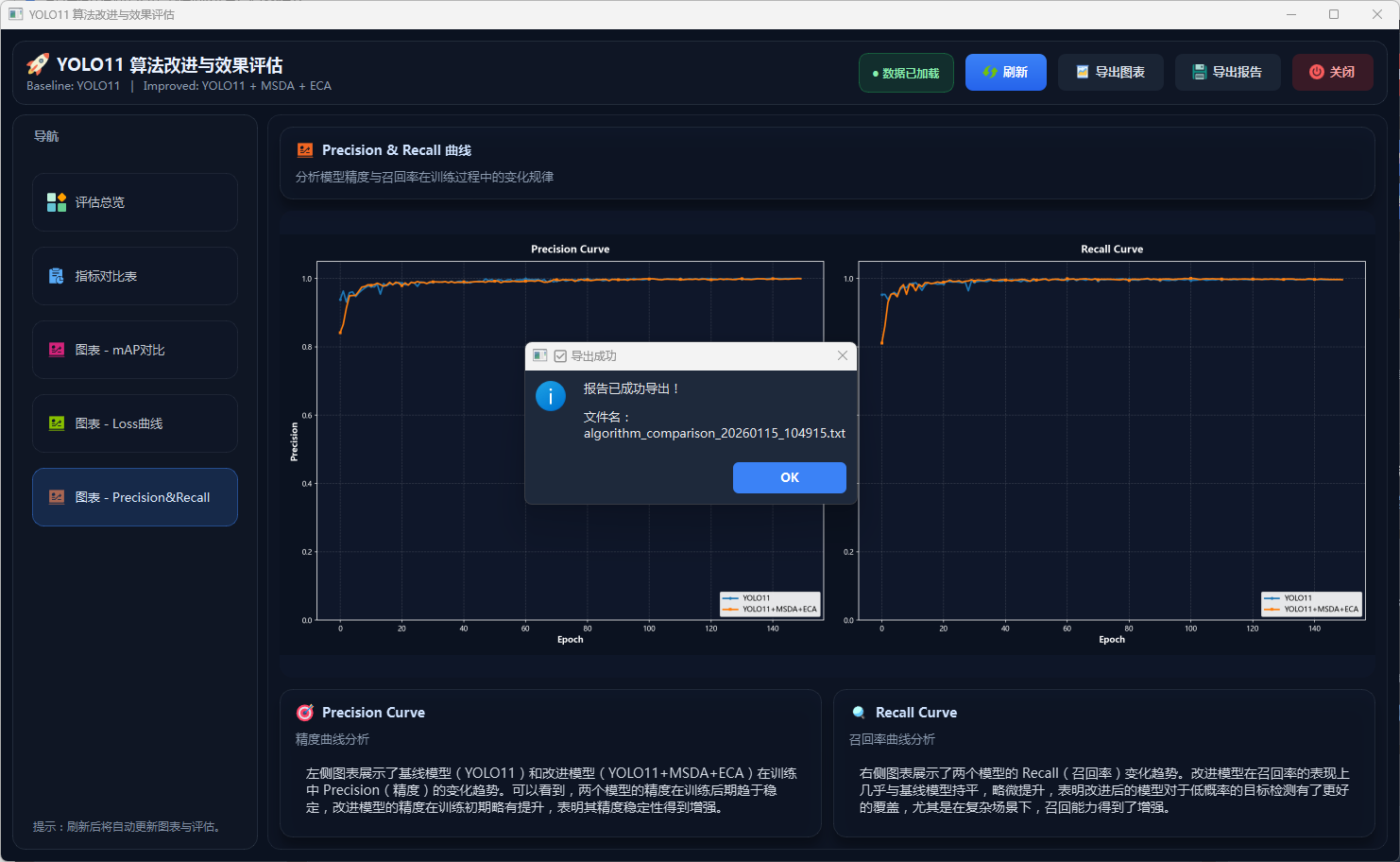
Task: Click the mAP对比 chart icon
Action: [57, 350]
